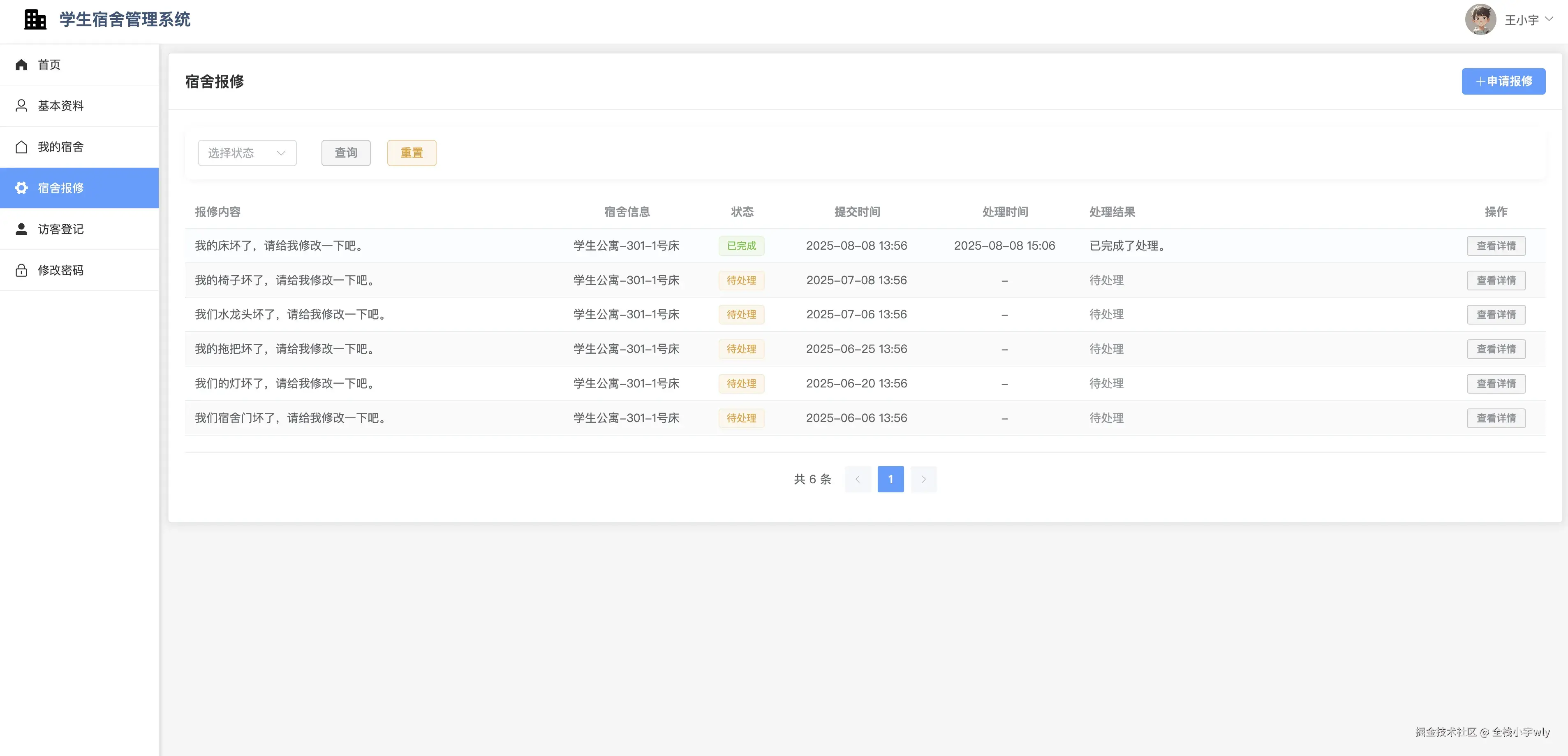Image resolution: width=1568 pixels, height=756 pixels.
Task: Click the visitor icon for 访客登记
Action: click(21, 229)
